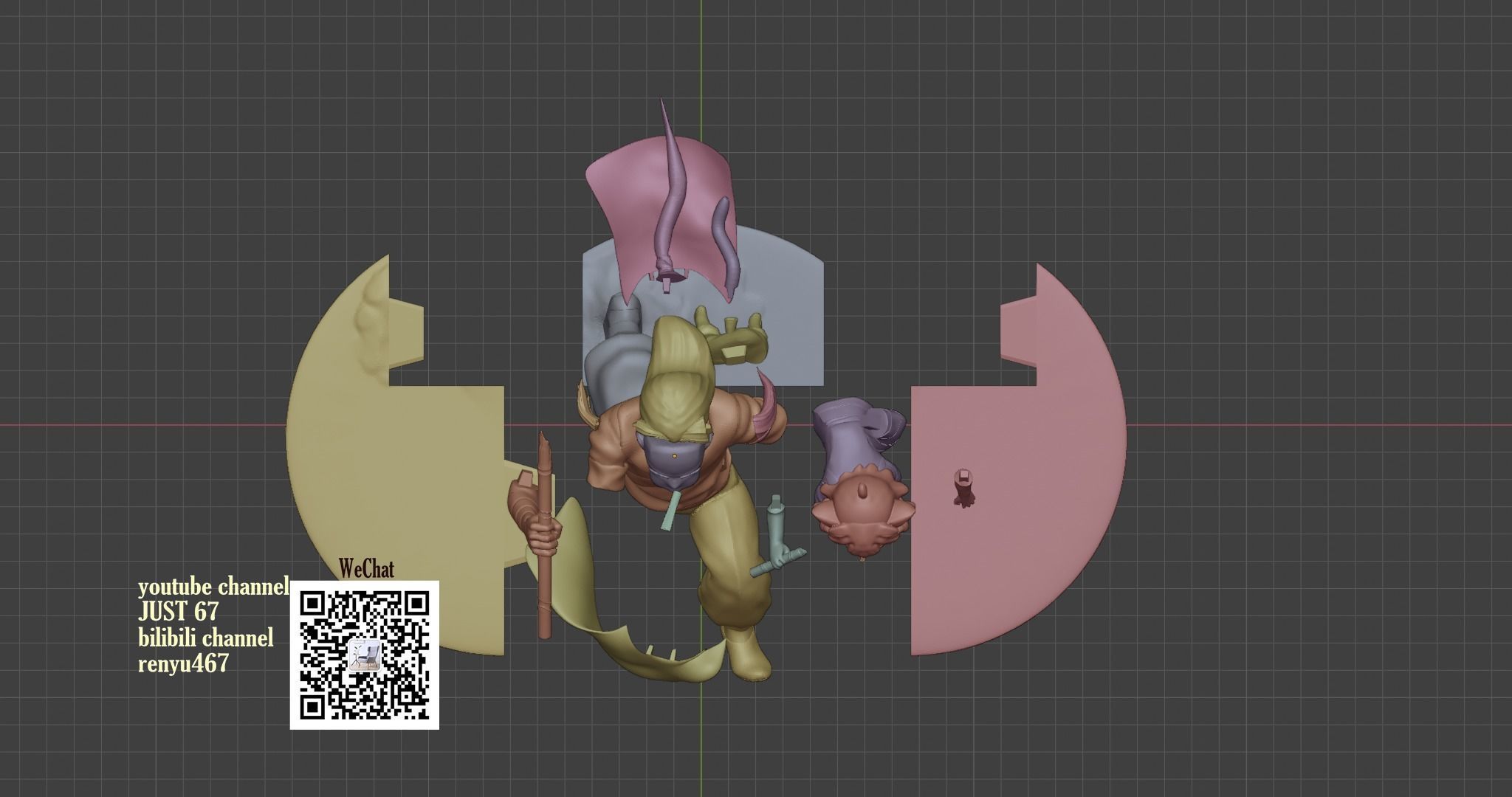
Task: Select the brown staff weapon
Action: (545, 535)
